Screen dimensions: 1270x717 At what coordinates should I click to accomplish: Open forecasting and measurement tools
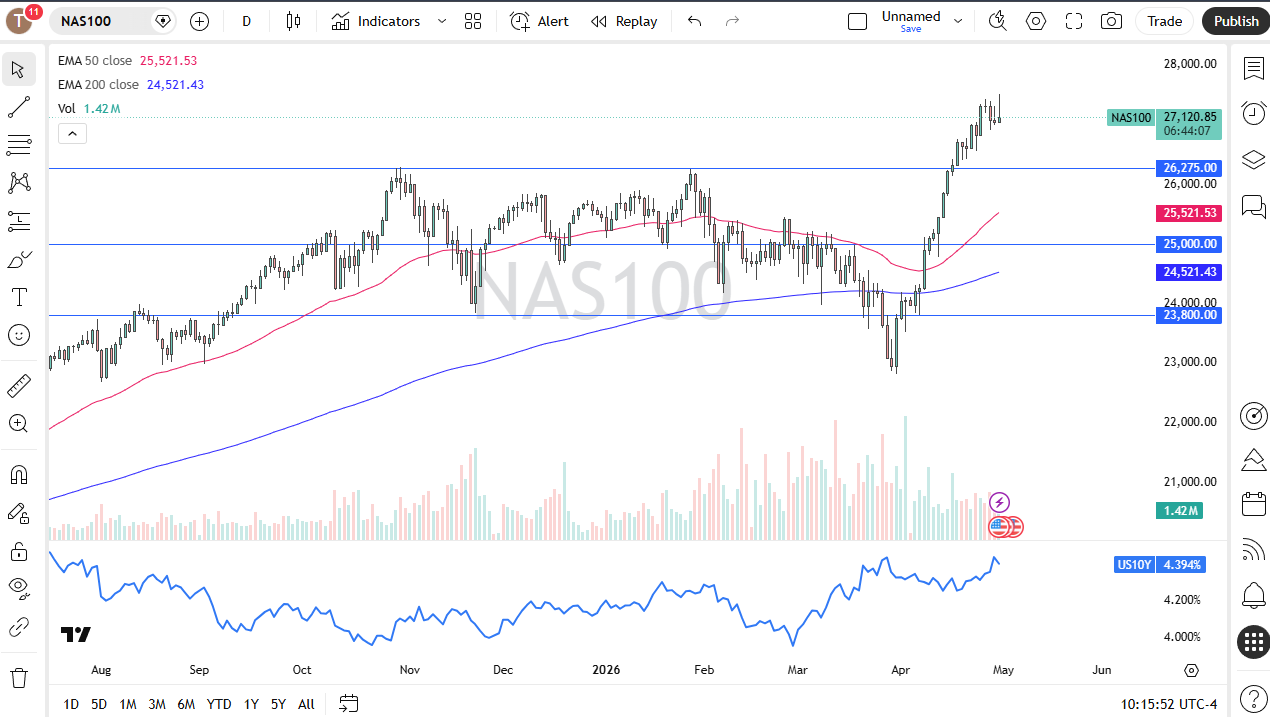(18, 221)
